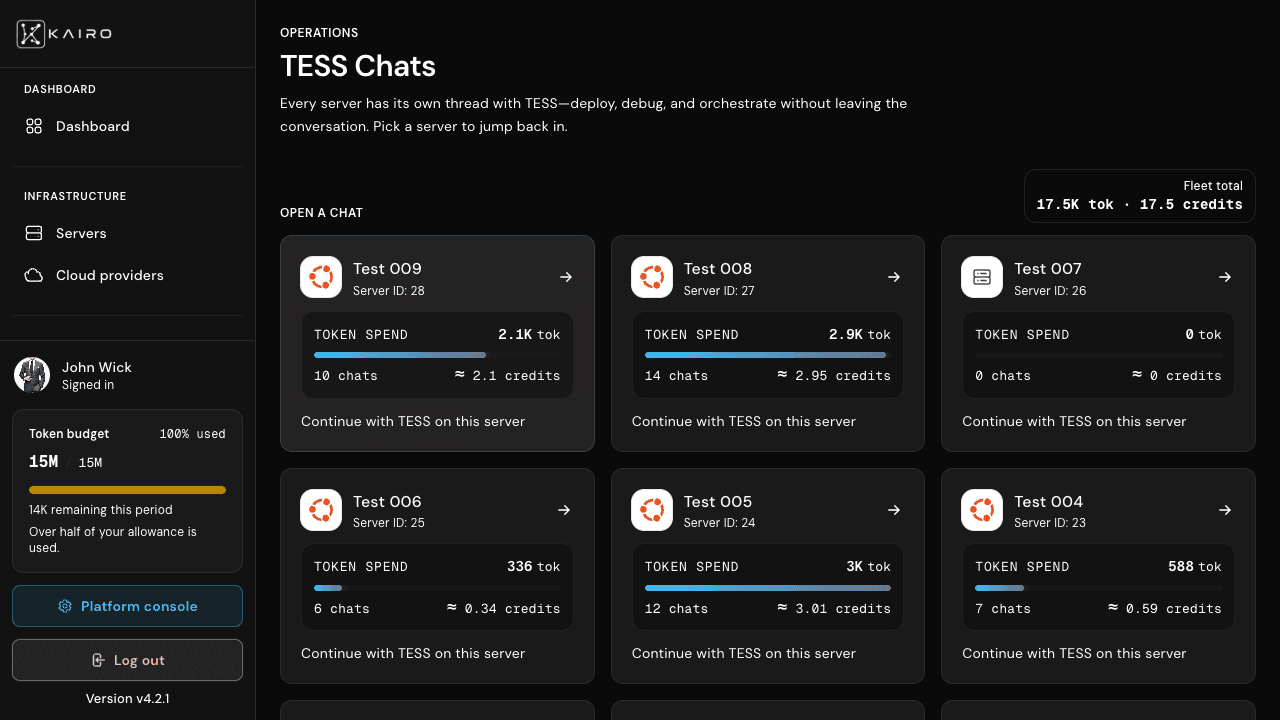Click the Test 004 title
1280x720 pixels.
[1048, 501]
